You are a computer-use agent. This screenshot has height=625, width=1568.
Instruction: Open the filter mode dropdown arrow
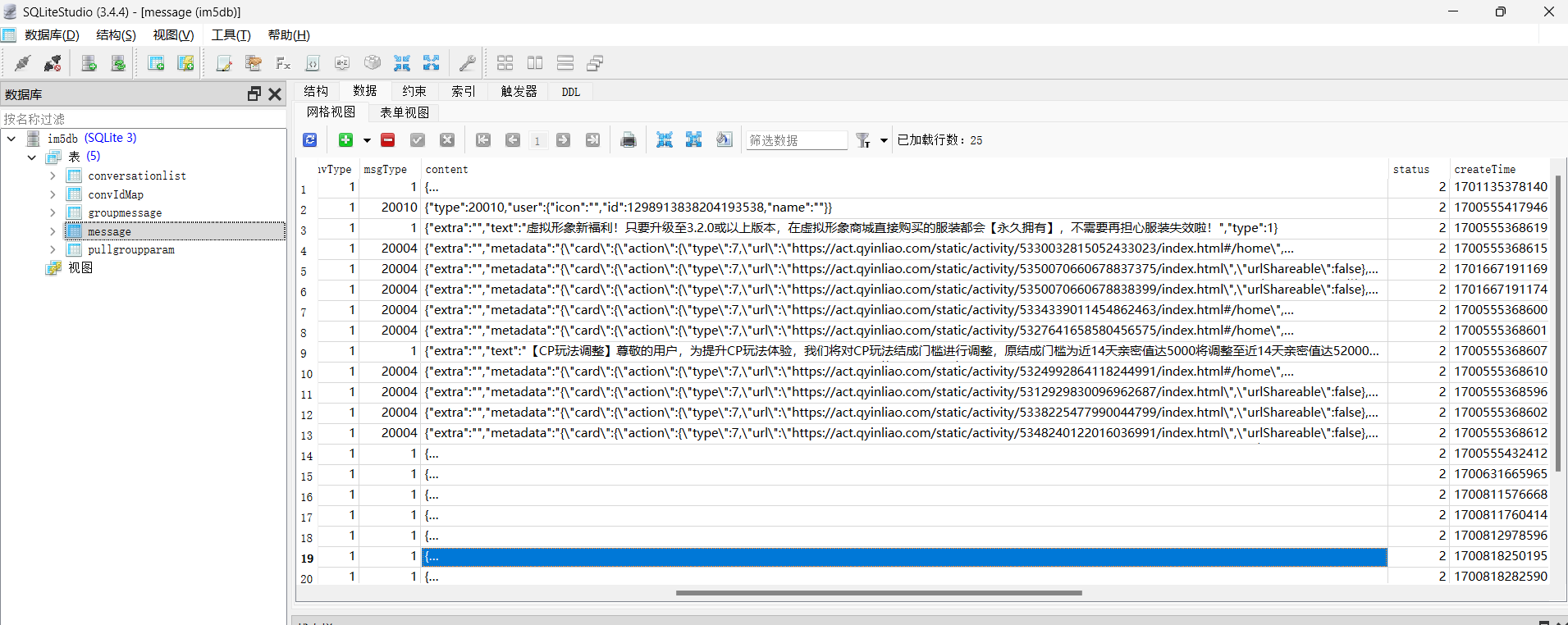tap(884, 140)
